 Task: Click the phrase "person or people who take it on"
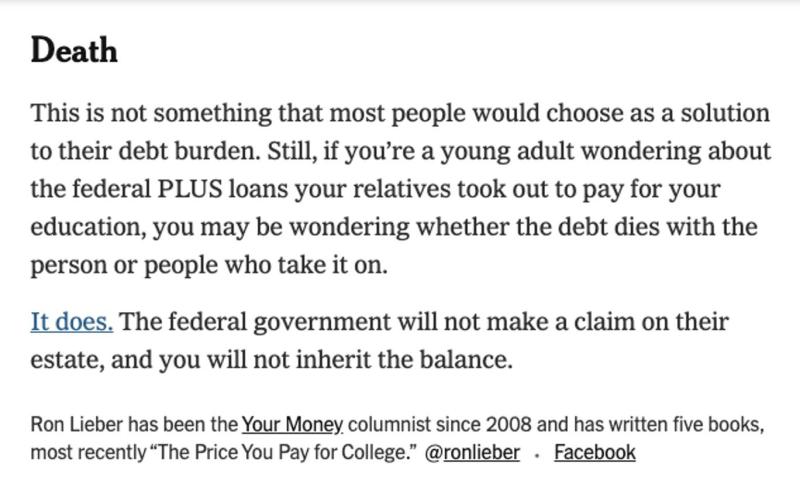(x=207, y=266)
